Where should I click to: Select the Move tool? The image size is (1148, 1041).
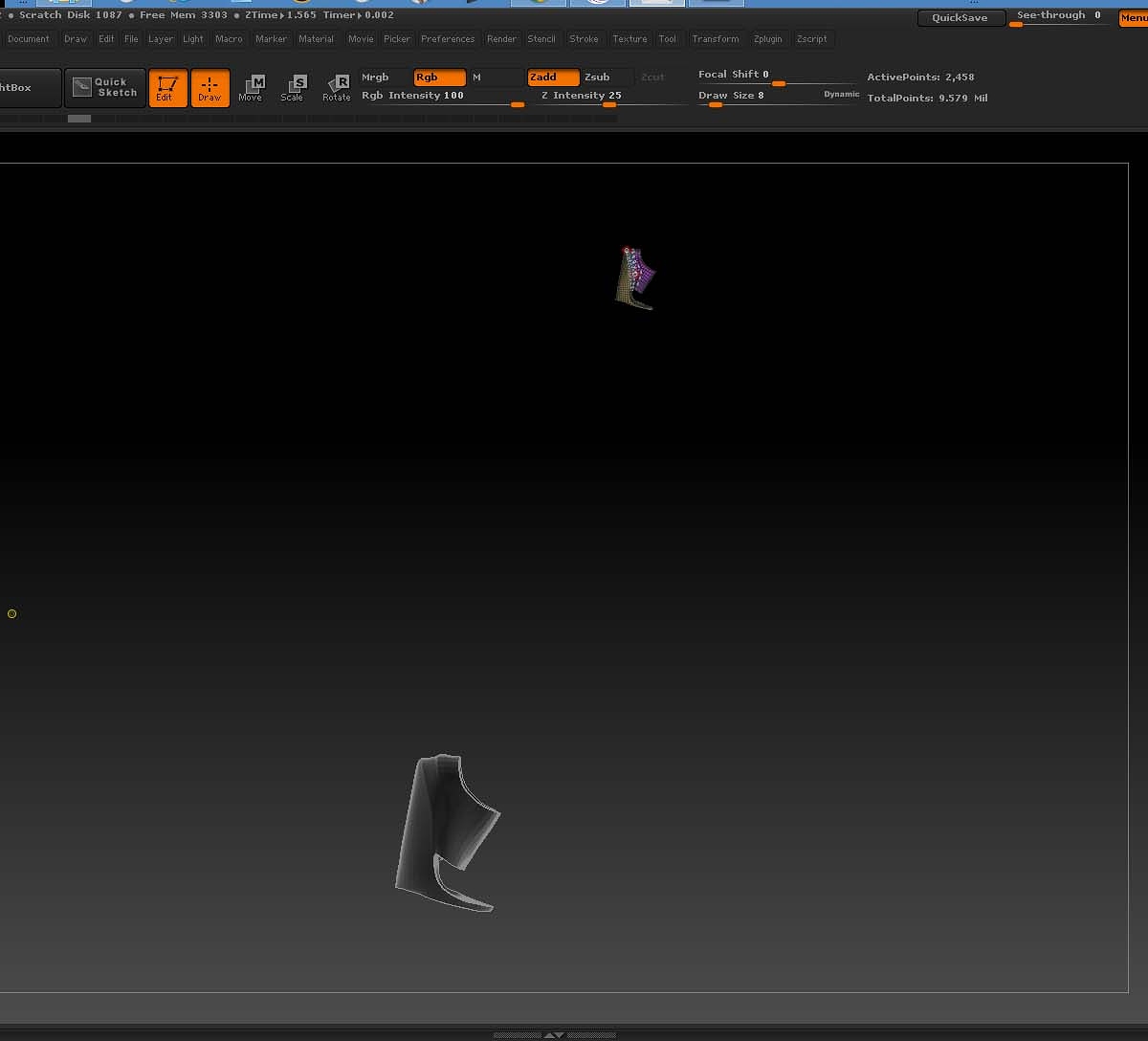[x=251, y=88]
